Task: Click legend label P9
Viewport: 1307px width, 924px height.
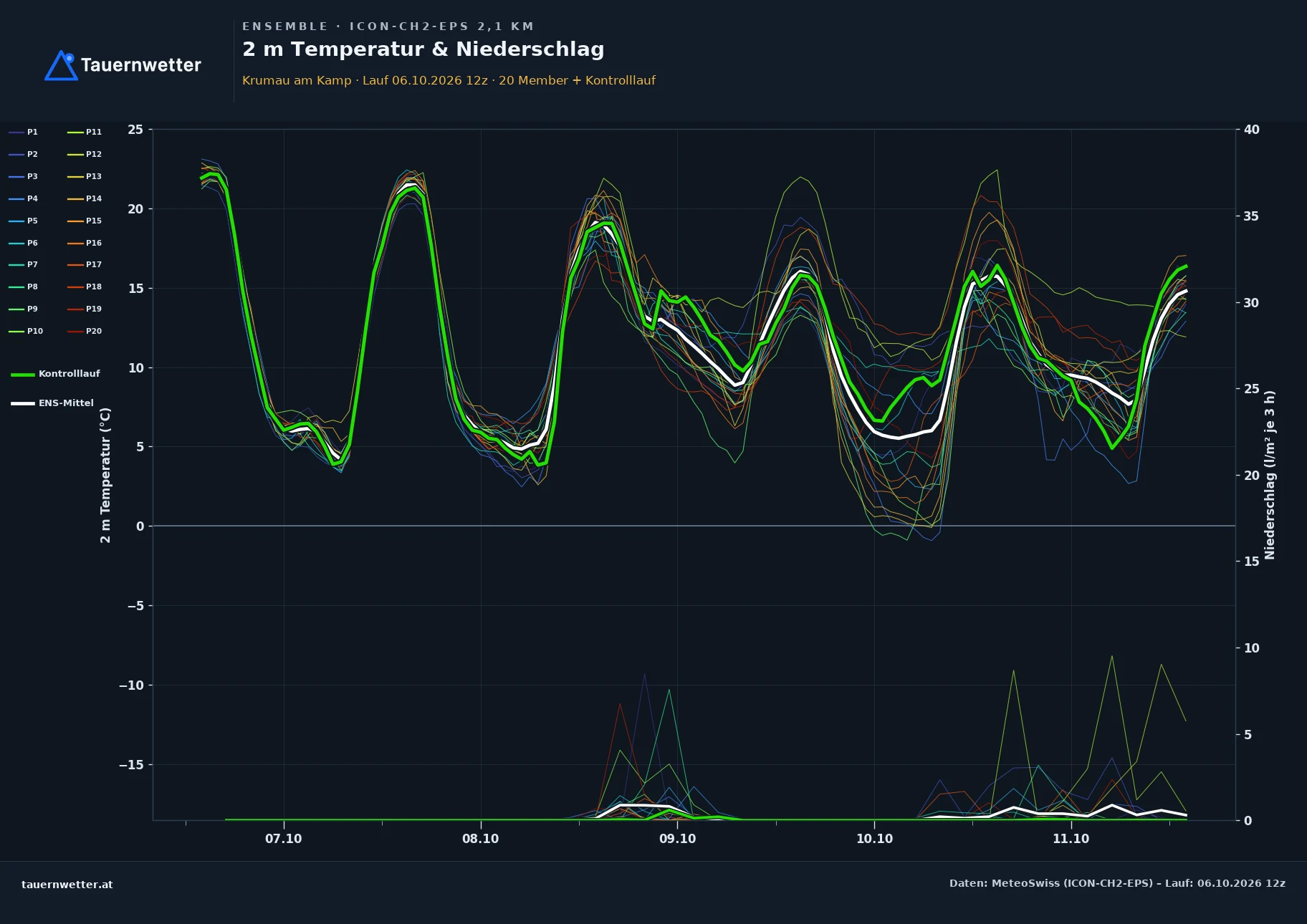Action: [x=23, y=309]
